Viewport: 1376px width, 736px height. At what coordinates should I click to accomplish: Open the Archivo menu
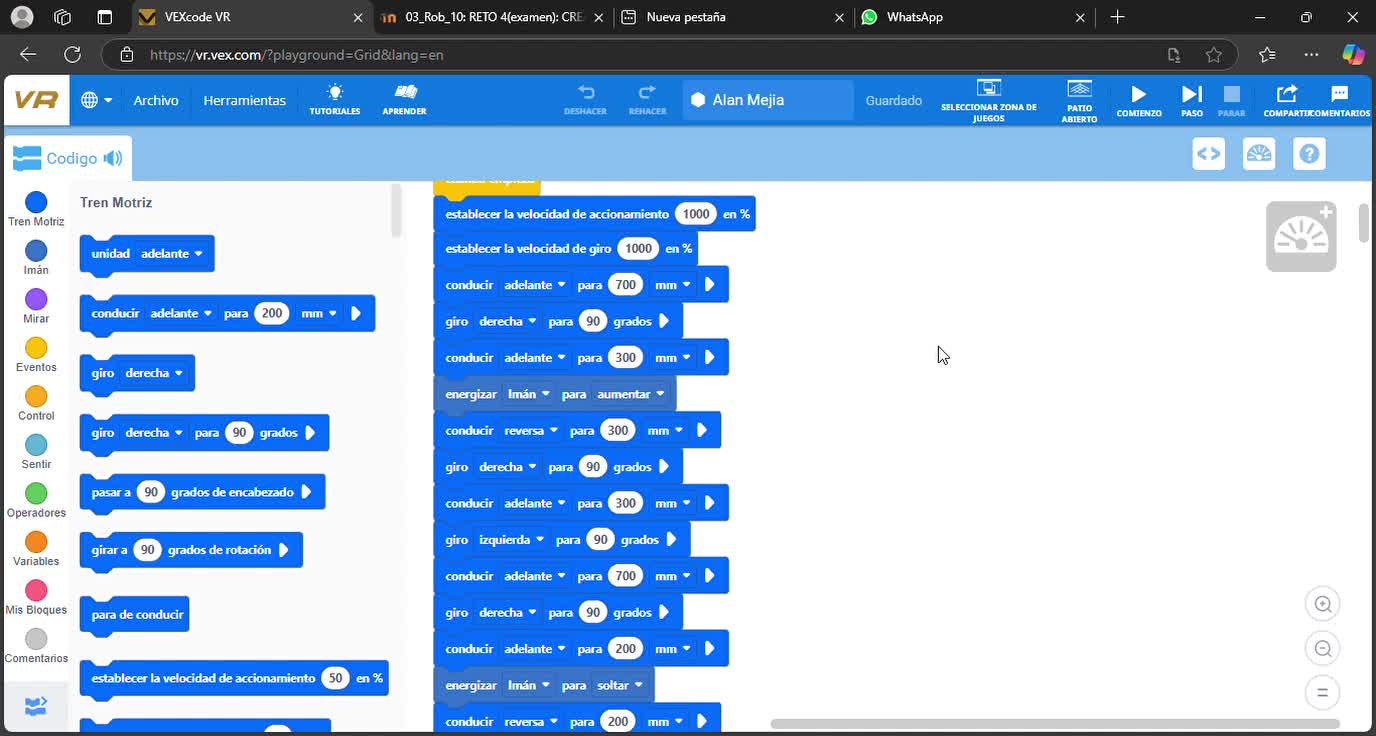coord(156,100)
